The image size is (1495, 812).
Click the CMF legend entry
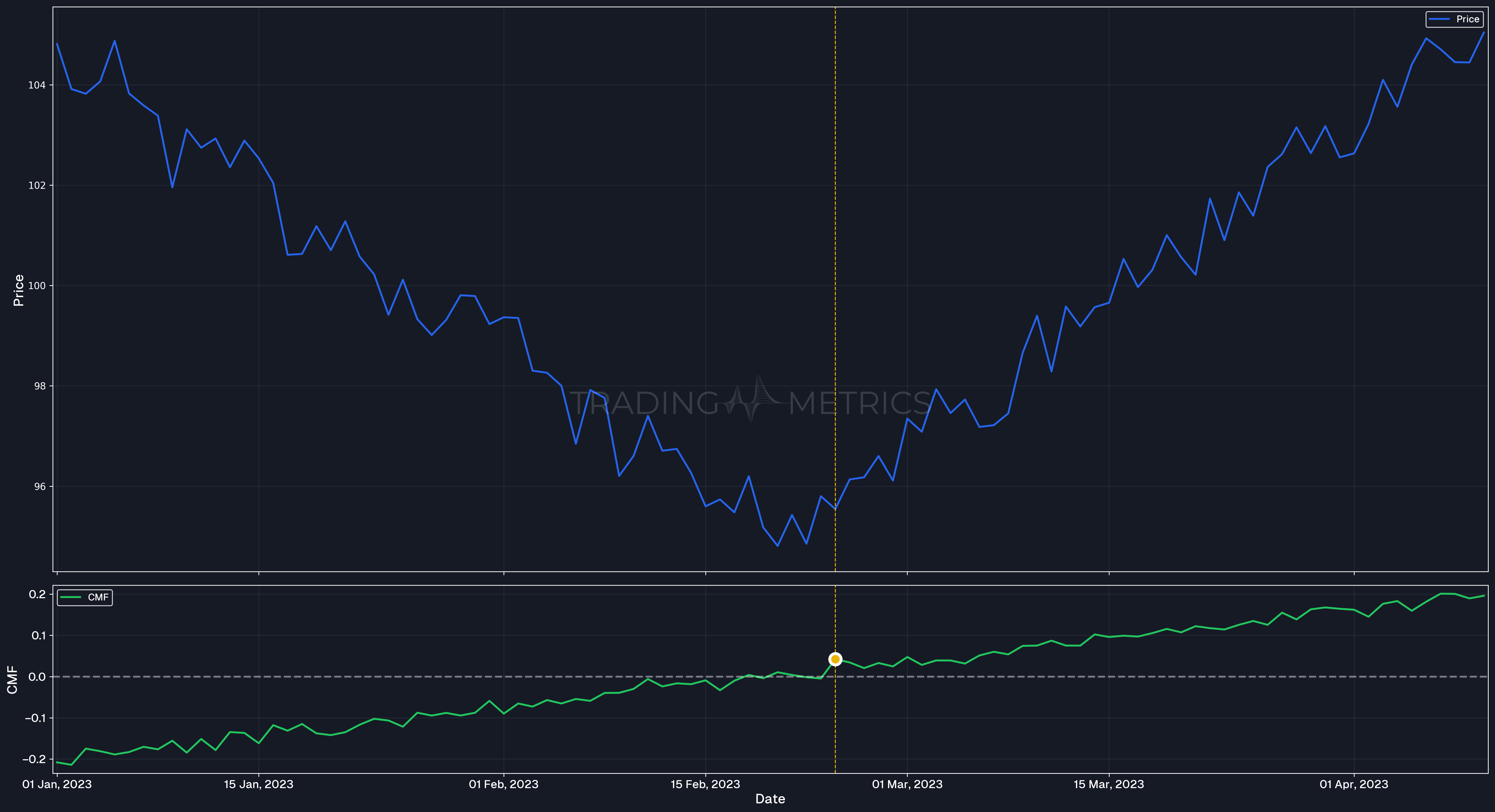(85, 597)
